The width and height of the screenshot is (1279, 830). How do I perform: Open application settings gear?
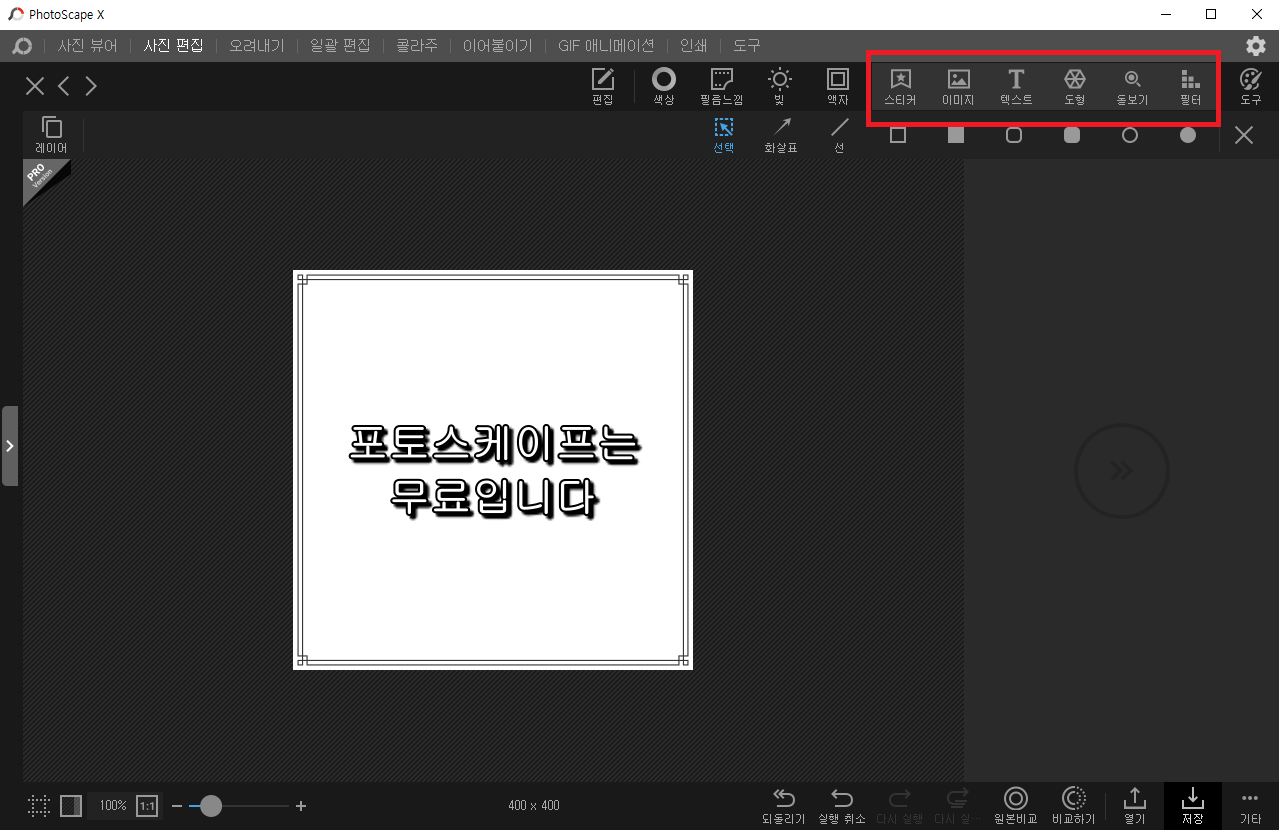[x=1255, y=45]
